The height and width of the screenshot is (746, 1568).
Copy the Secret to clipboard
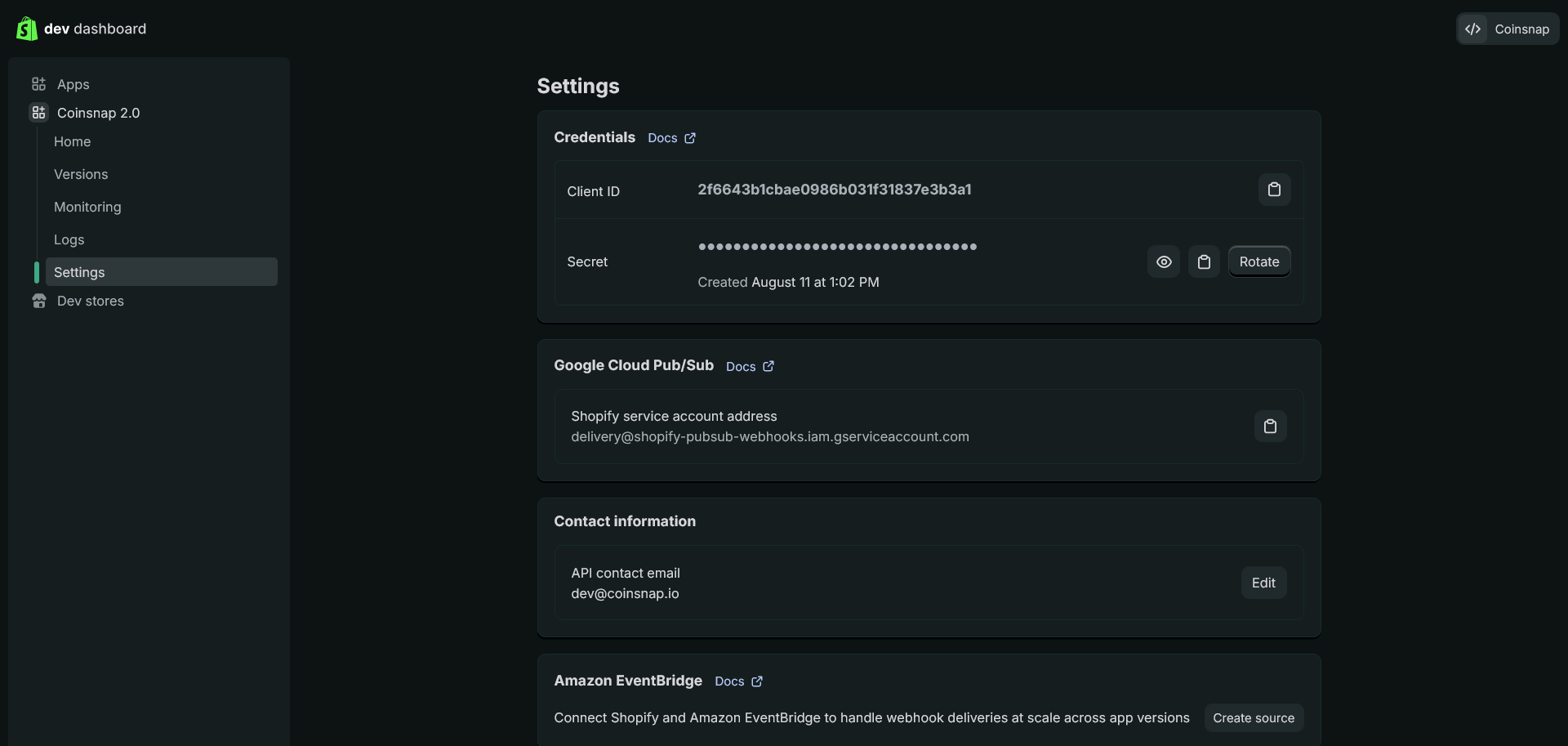coord(1203,261)
